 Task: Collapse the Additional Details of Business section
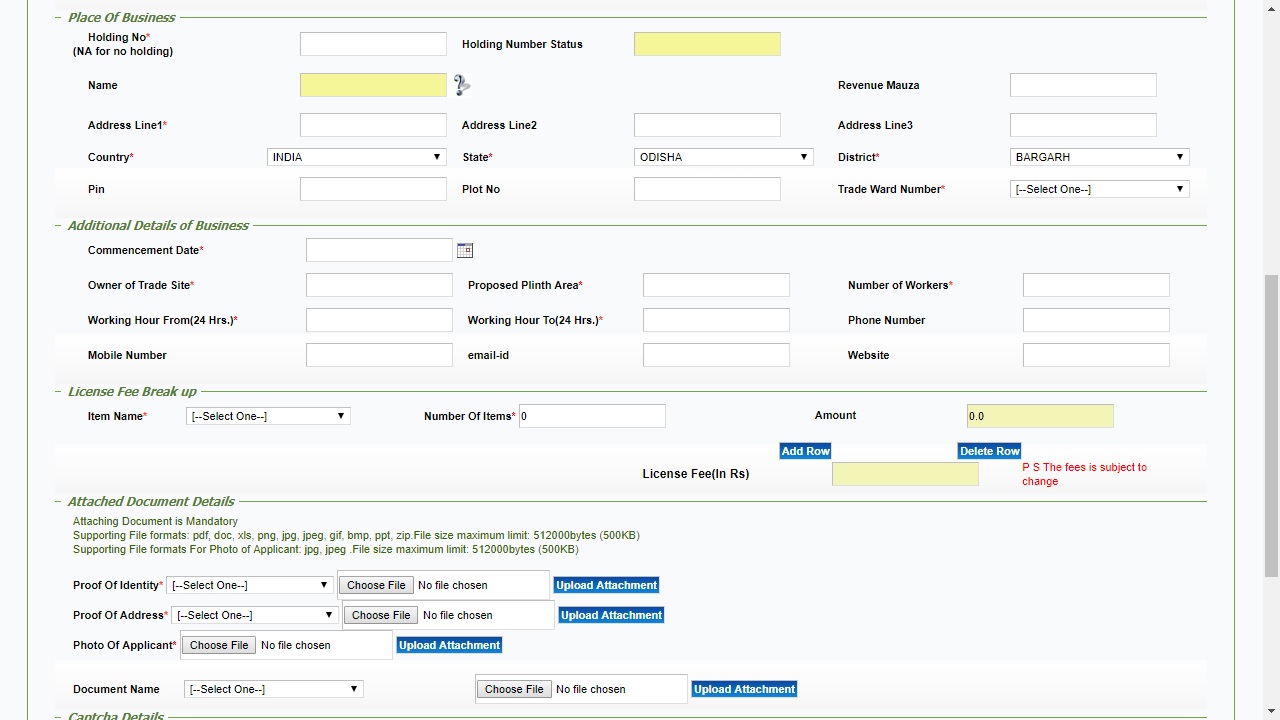(57, 225)
